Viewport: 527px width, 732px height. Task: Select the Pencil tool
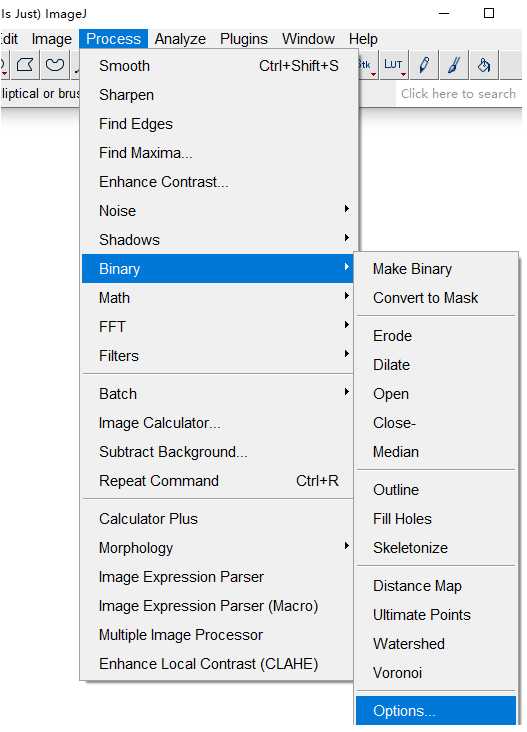(424, 64)
